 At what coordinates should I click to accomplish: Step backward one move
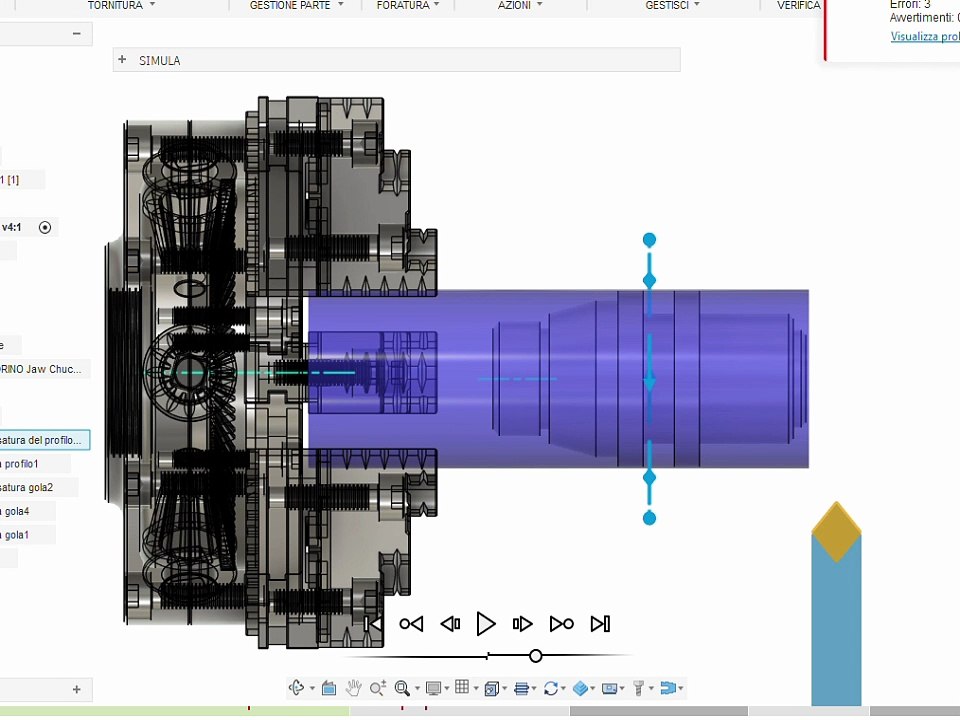point(450,624)
